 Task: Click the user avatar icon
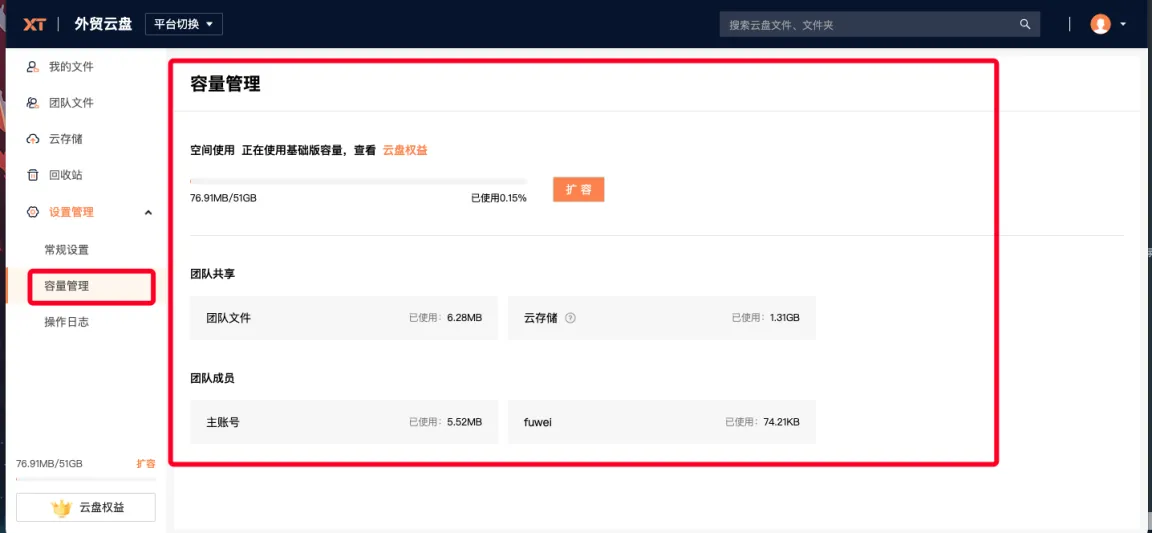(1100, 24)
